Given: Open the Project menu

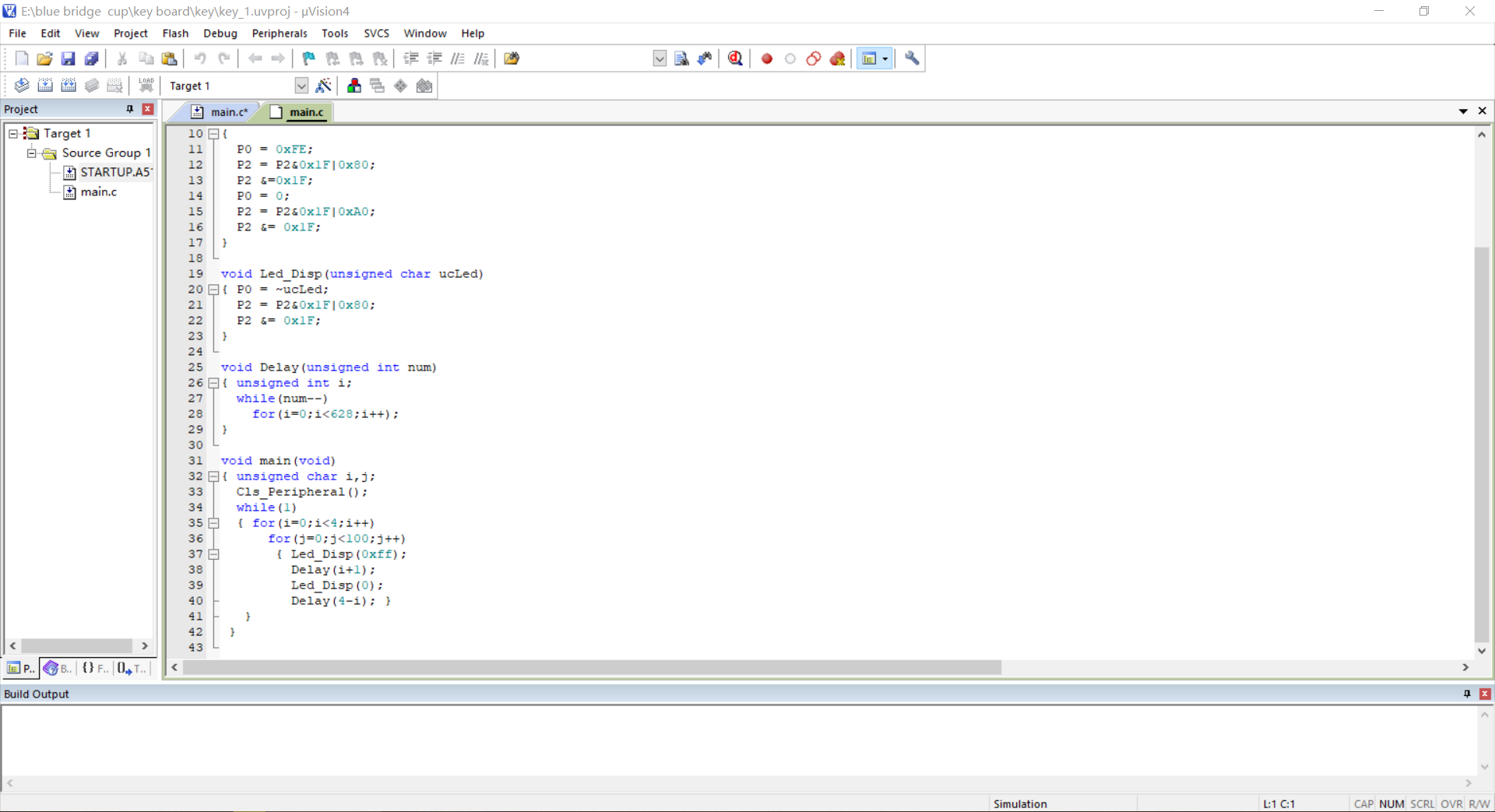Looking at the screenshot, I should point(131,33).
